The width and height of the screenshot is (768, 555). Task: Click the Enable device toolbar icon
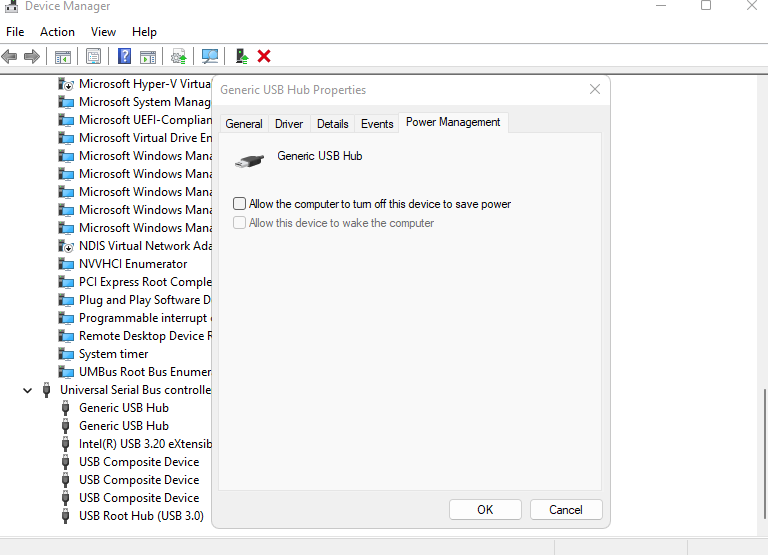coord(242,56)
